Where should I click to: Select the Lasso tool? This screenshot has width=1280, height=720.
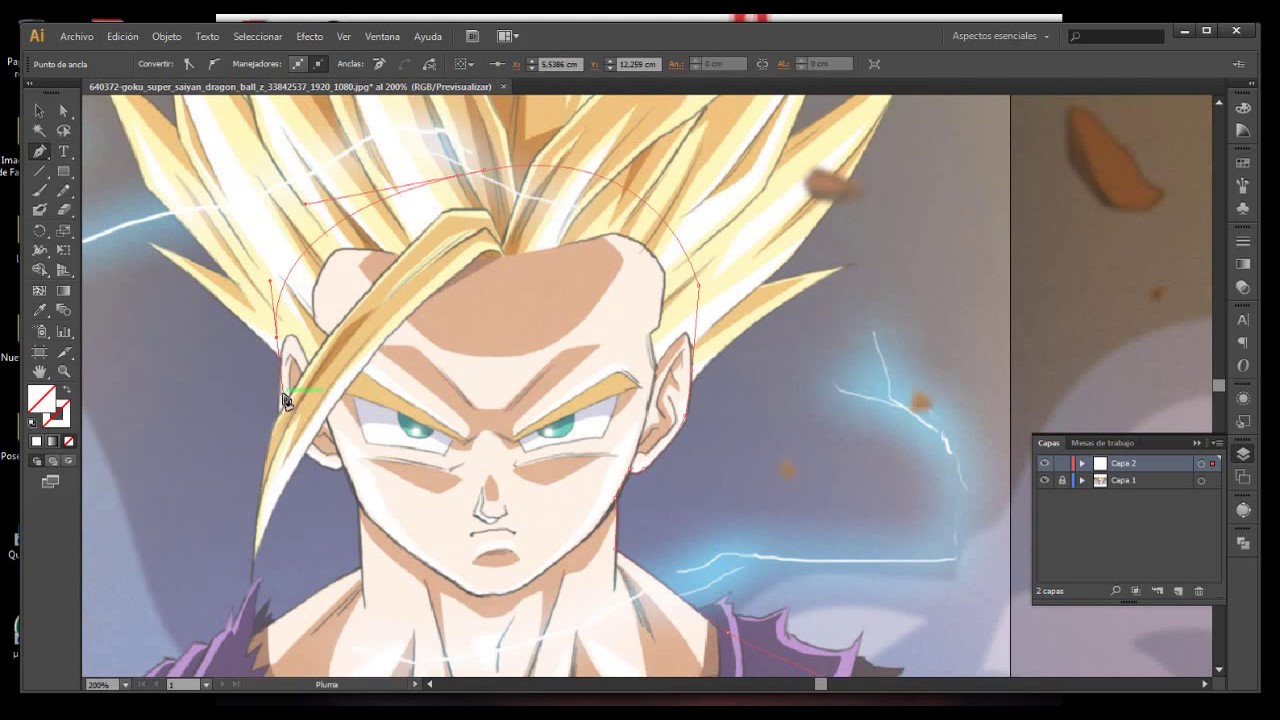point(64,131)
